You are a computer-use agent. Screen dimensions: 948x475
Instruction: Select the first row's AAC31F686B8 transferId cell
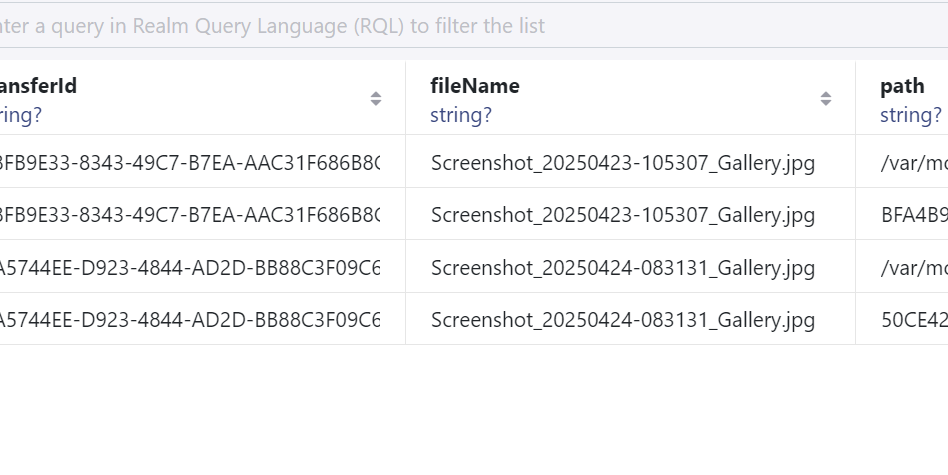[x=190, y=163]
